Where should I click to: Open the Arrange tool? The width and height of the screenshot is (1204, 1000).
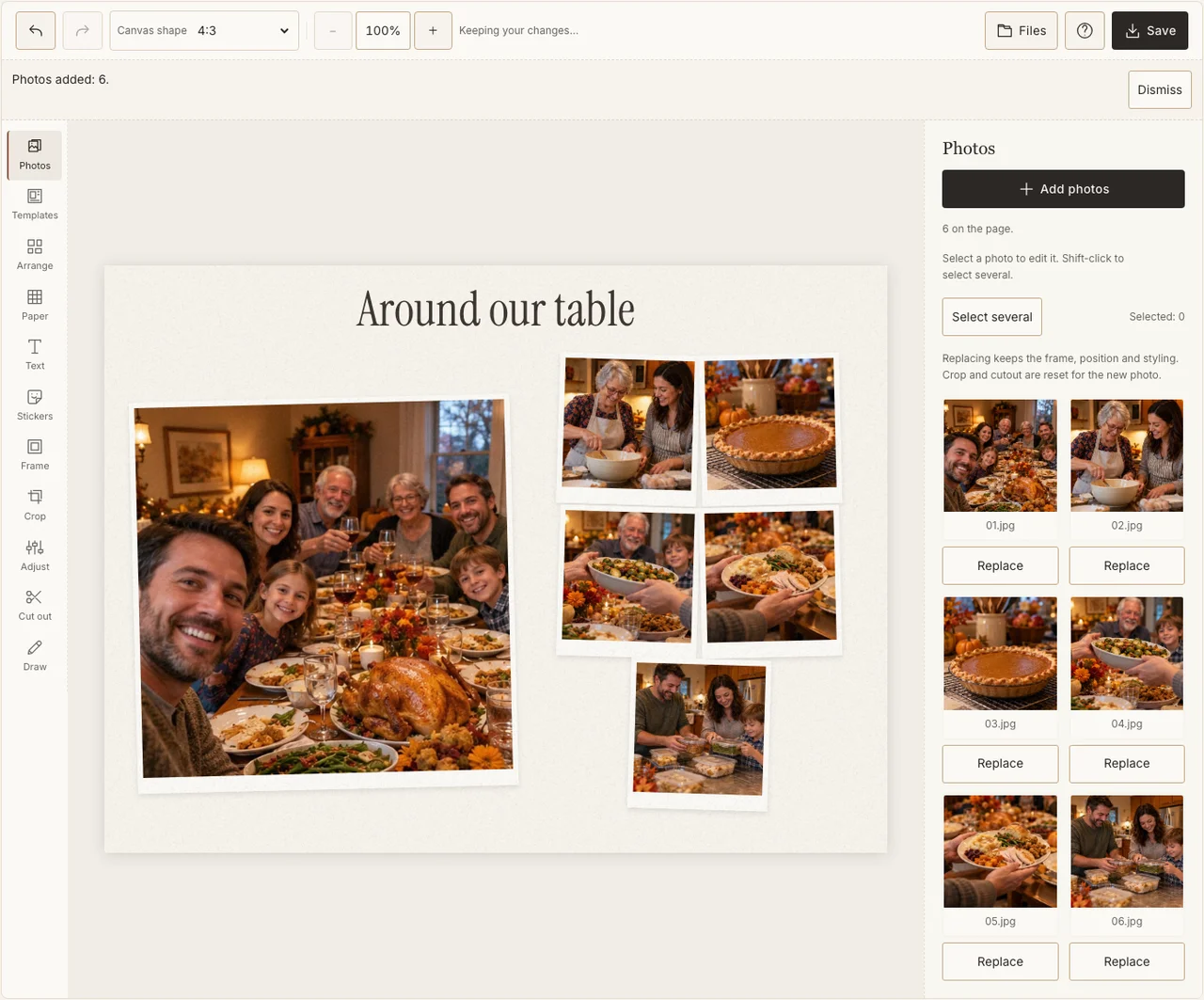pos(35,255)
